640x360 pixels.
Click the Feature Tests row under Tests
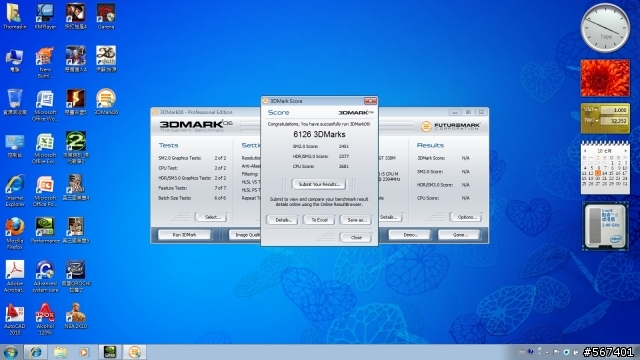(x=192, y=188)
